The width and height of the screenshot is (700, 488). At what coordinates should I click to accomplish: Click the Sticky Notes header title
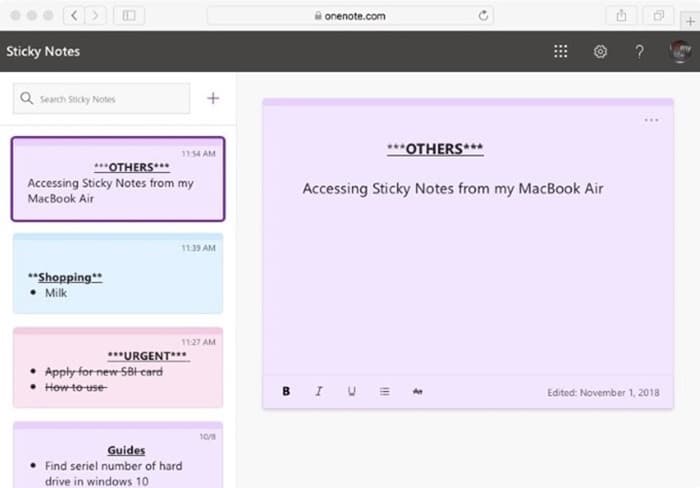(43, 51)
